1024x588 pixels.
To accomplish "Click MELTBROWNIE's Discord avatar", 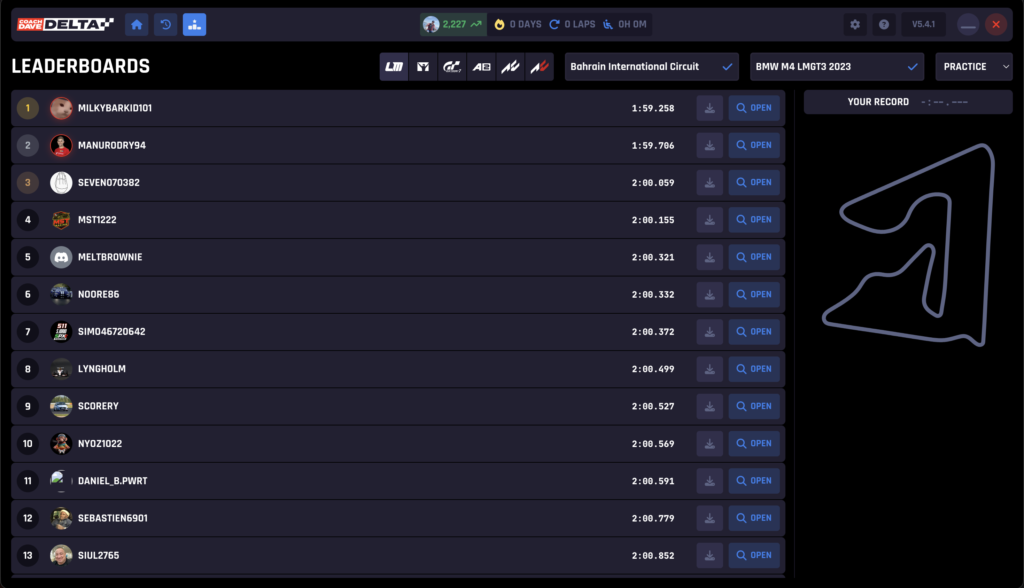I will pos(61,257).
